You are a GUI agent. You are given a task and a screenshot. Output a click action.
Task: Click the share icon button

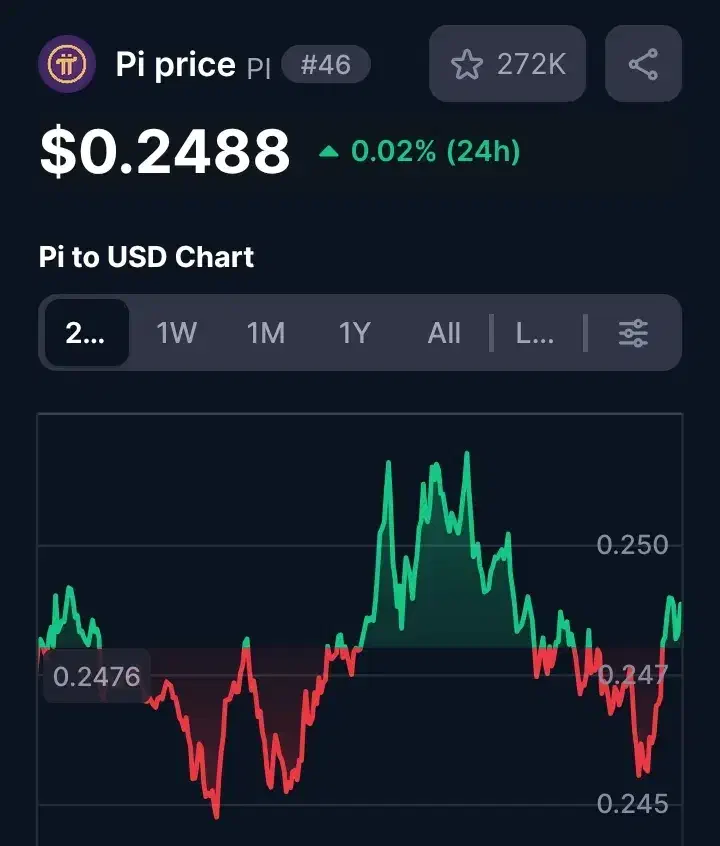643,65
